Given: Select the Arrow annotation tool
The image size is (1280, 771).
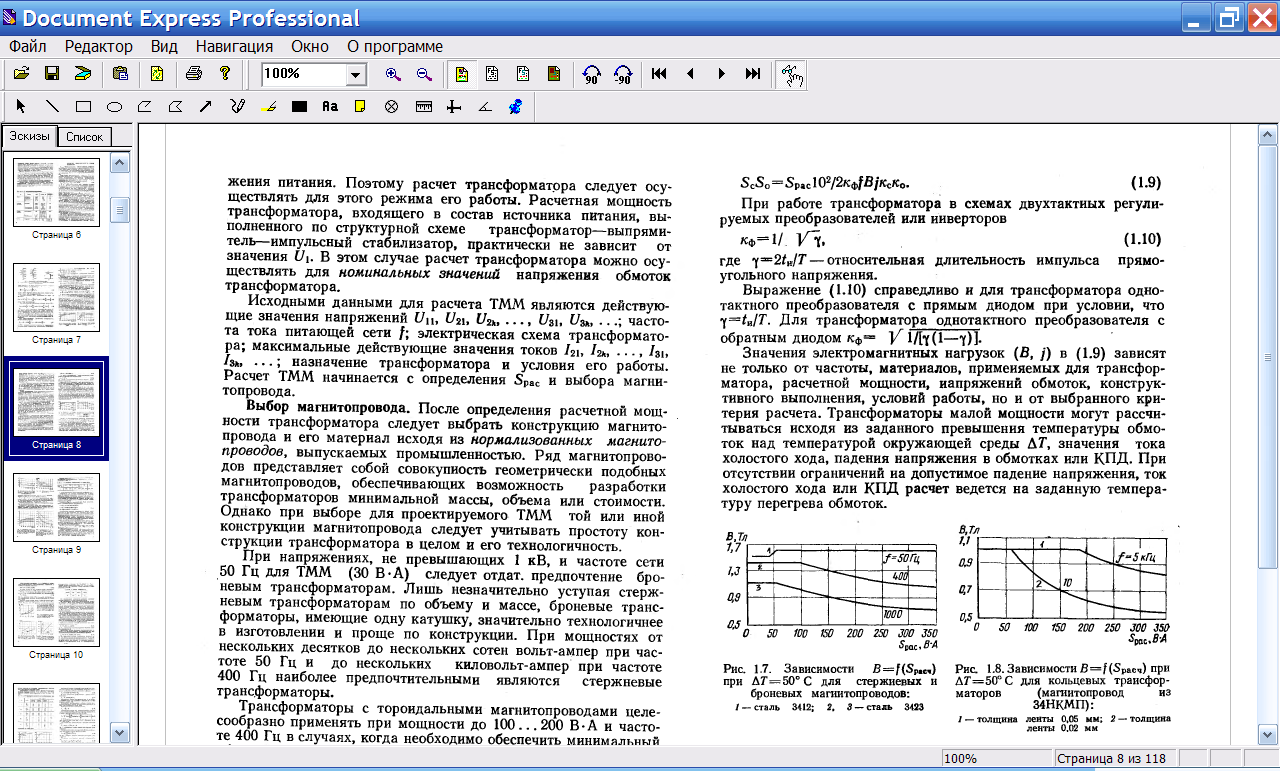Looking at the screenshot, I should [x=206, y=106].
